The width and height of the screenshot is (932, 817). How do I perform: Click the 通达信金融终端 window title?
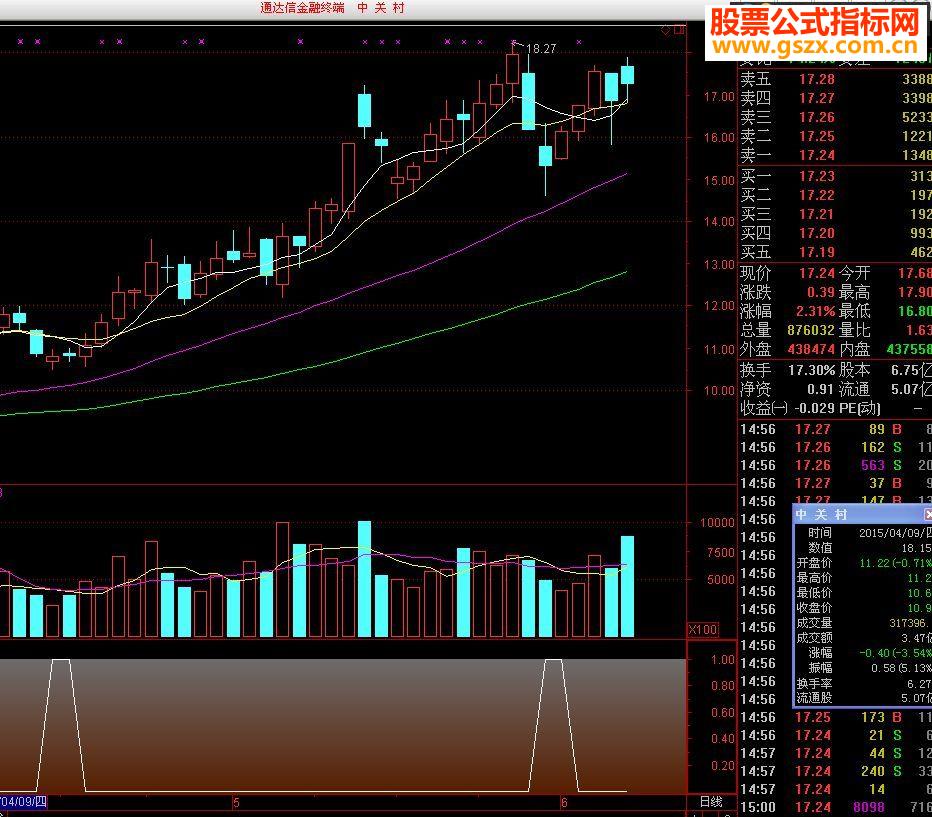click(302, 8)
